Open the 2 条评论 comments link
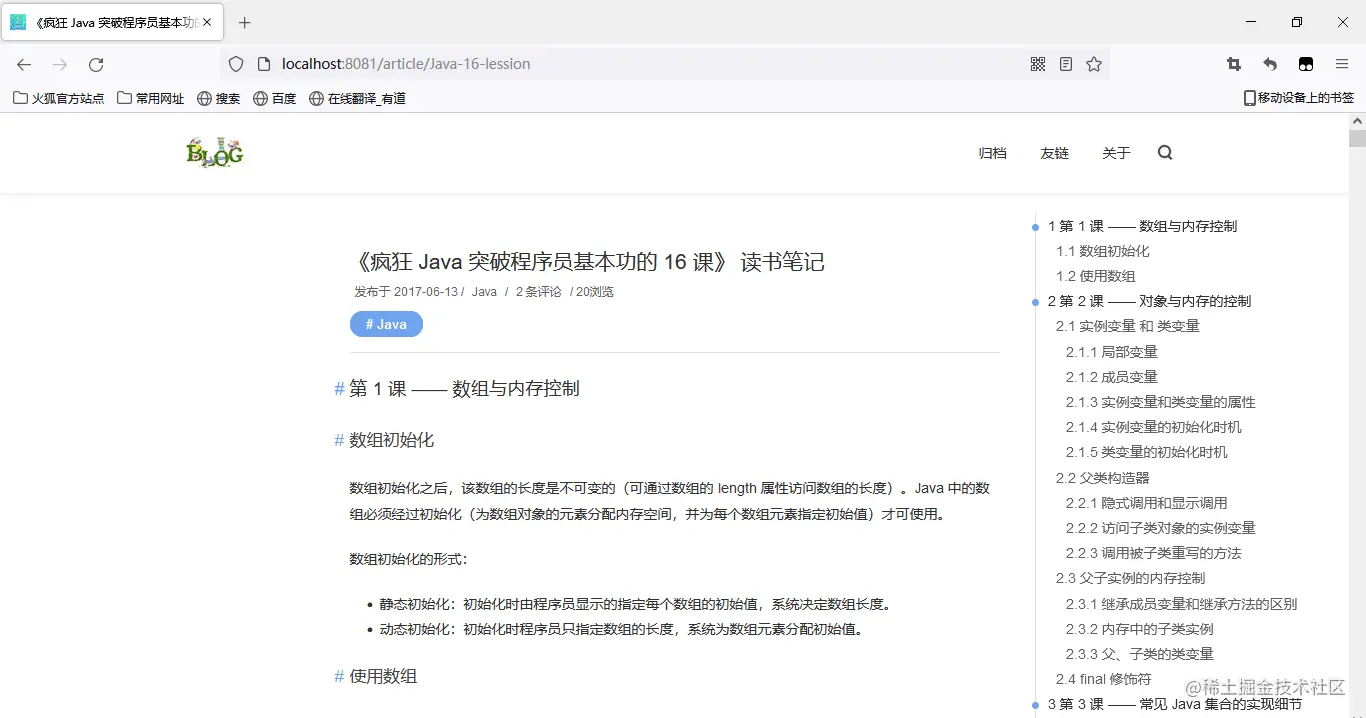 [537, 291]
